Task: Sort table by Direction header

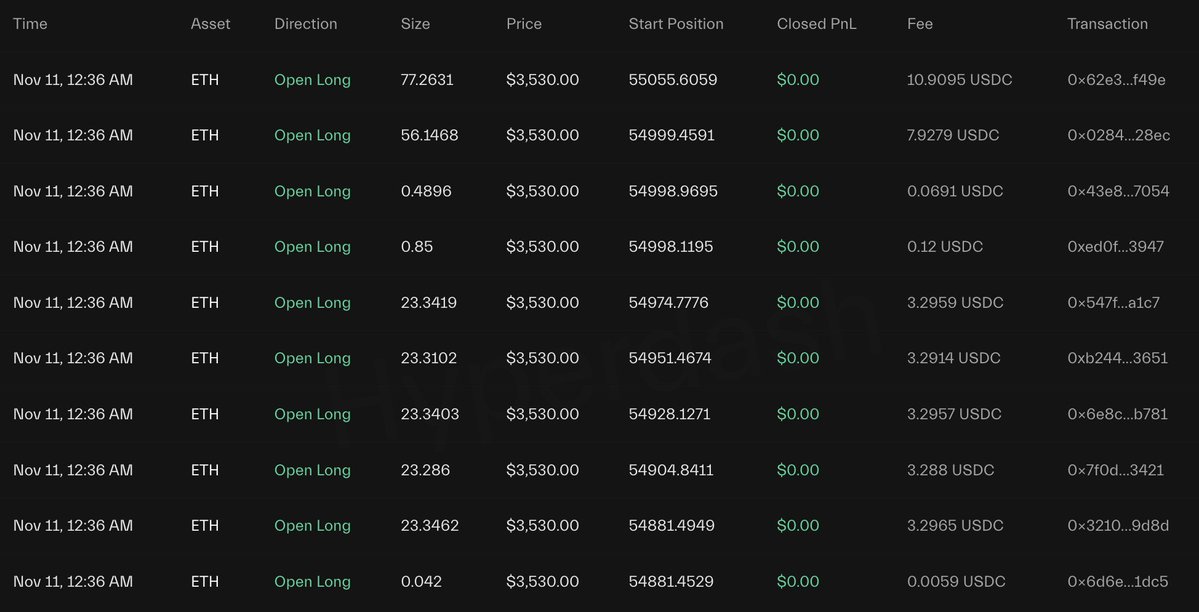Action: pyautogui.click(x=305, y=24)
